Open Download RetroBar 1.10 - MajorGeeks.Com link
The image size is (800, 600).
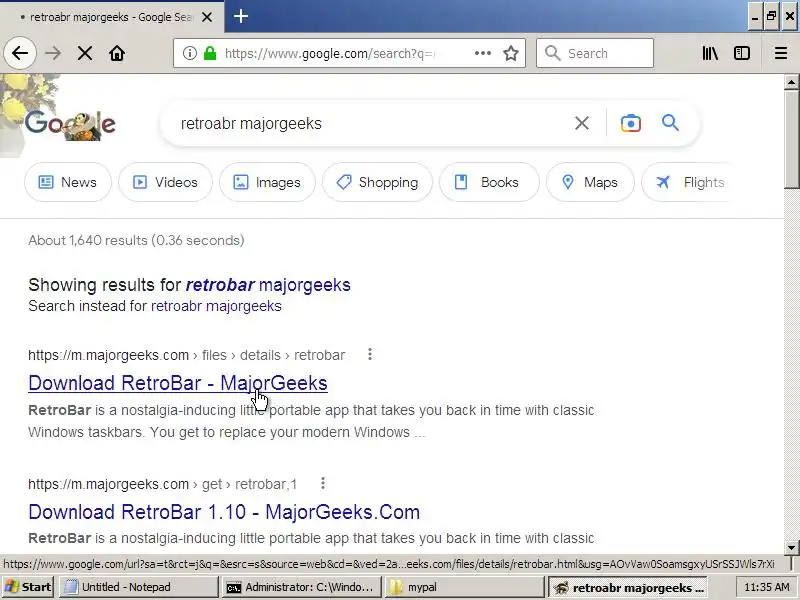click(x=224, y=512)
